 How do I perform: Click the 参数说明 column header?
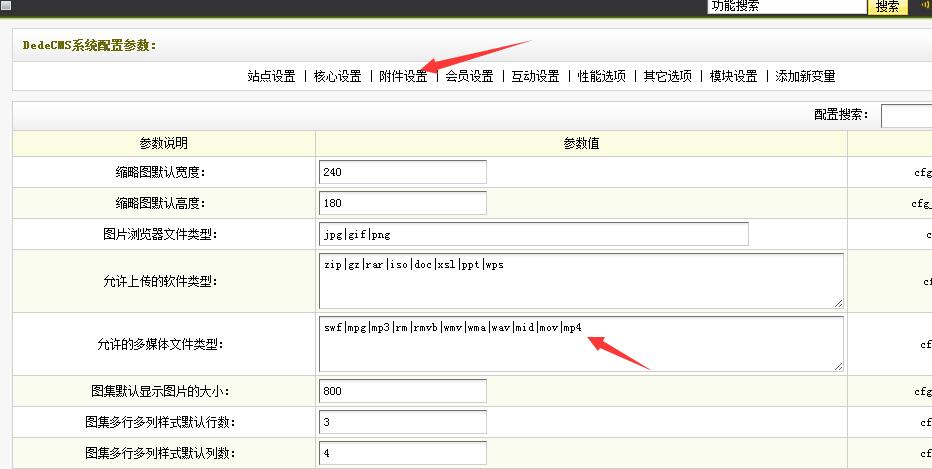coord(163,143)
